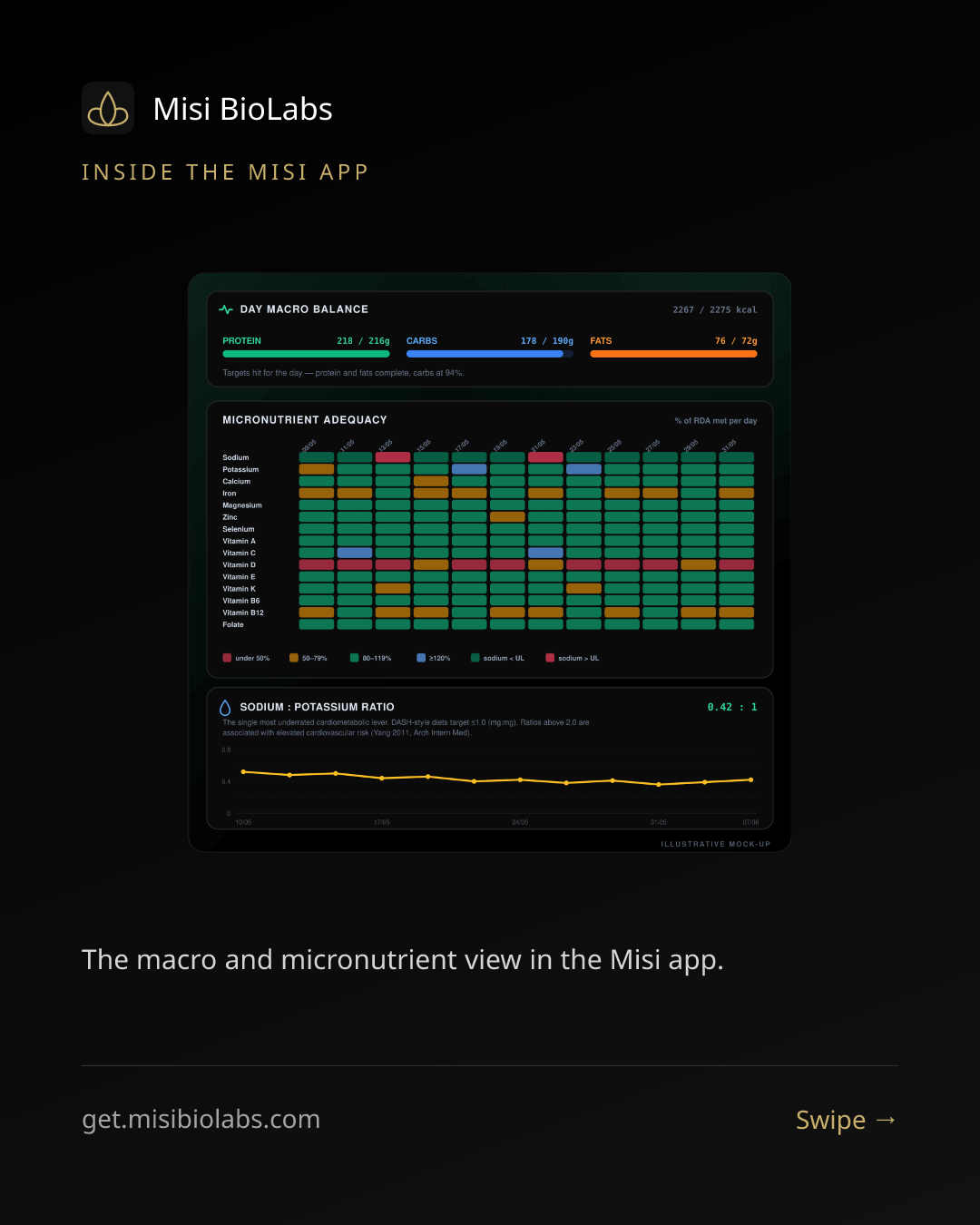
Task: Click the '2267 / 2275 kcal' value
Action: (715, 310)
